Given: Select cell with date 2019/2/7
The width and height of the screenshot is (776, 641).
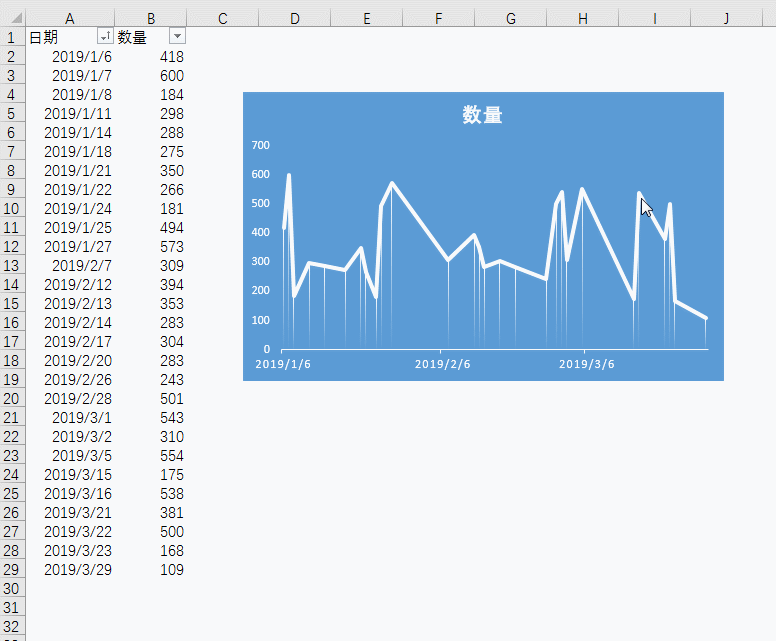Looking at the screenshot, I should pyautogui.click(x=70, y=265).
